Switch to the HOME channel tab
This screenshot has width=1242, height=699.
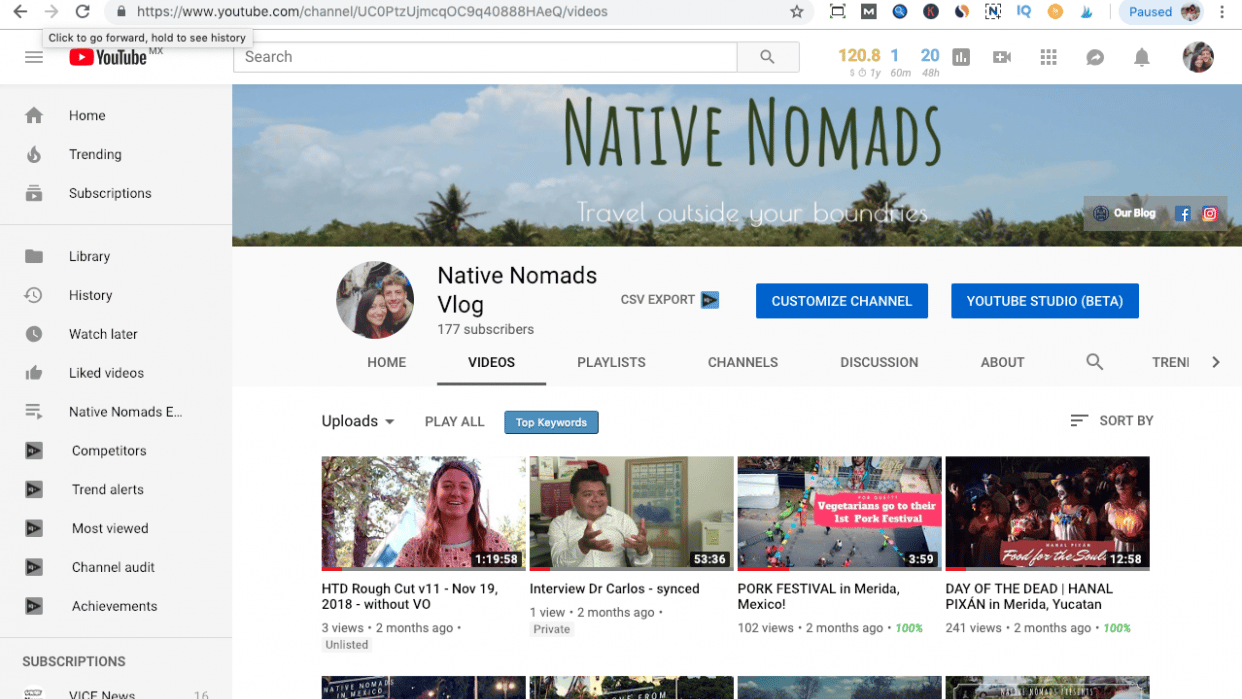pos(386,362)
